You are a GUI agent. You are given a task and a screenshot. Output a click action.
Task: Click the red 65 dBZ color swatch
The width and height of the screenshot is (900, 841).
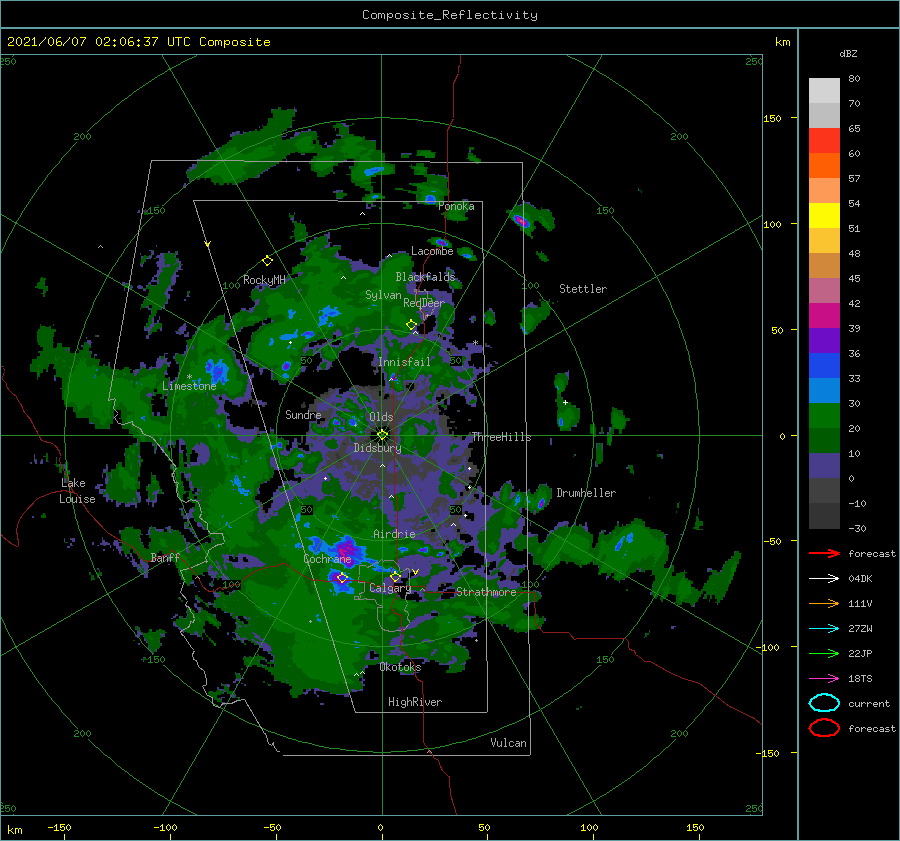click(824, 141)
